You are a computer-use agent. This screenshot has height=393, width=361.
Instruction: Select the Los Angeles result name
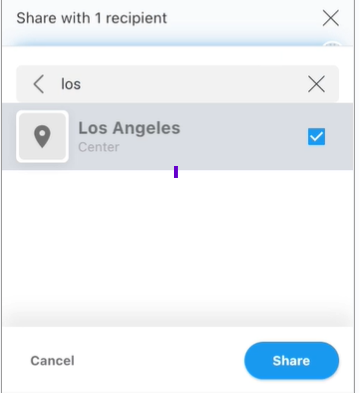tap(129, 128)
